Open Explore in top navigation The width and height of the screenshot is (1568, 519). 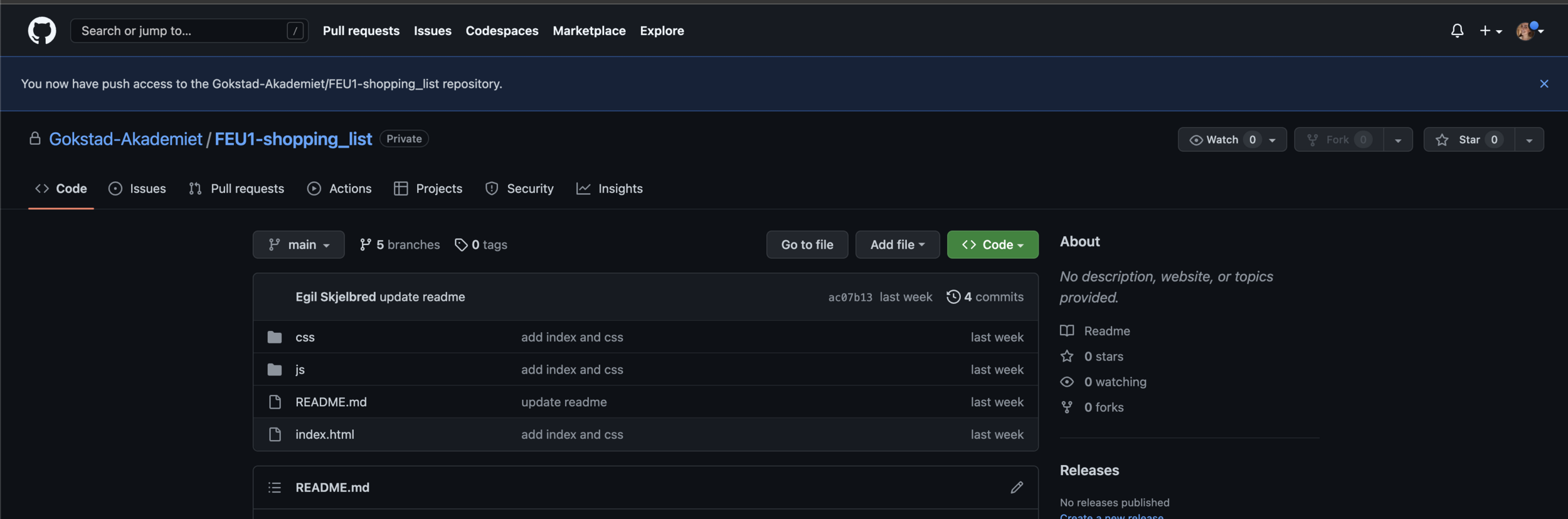click(662, 30)
